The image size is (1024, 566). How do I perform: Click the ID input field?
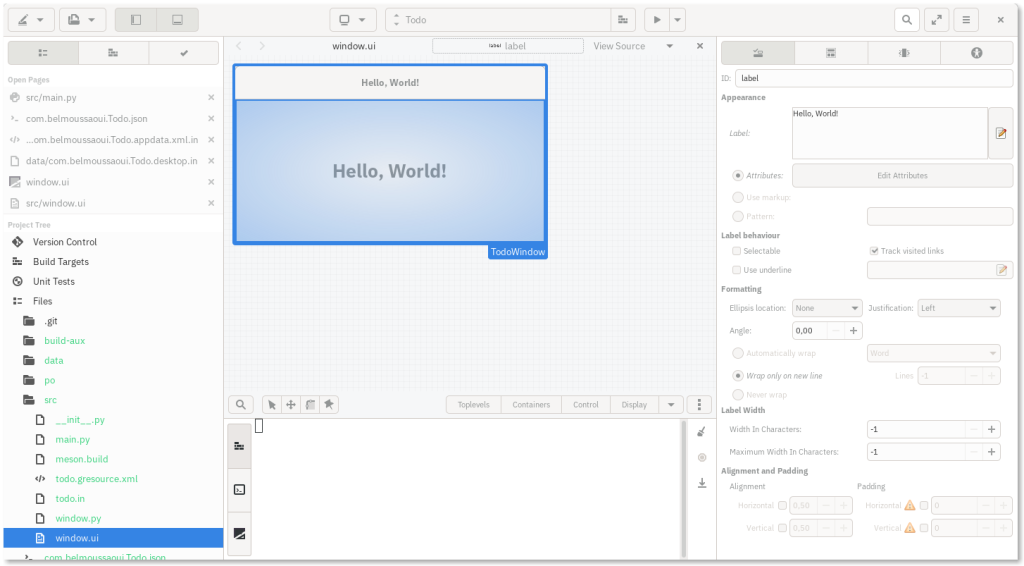[874, 78]
